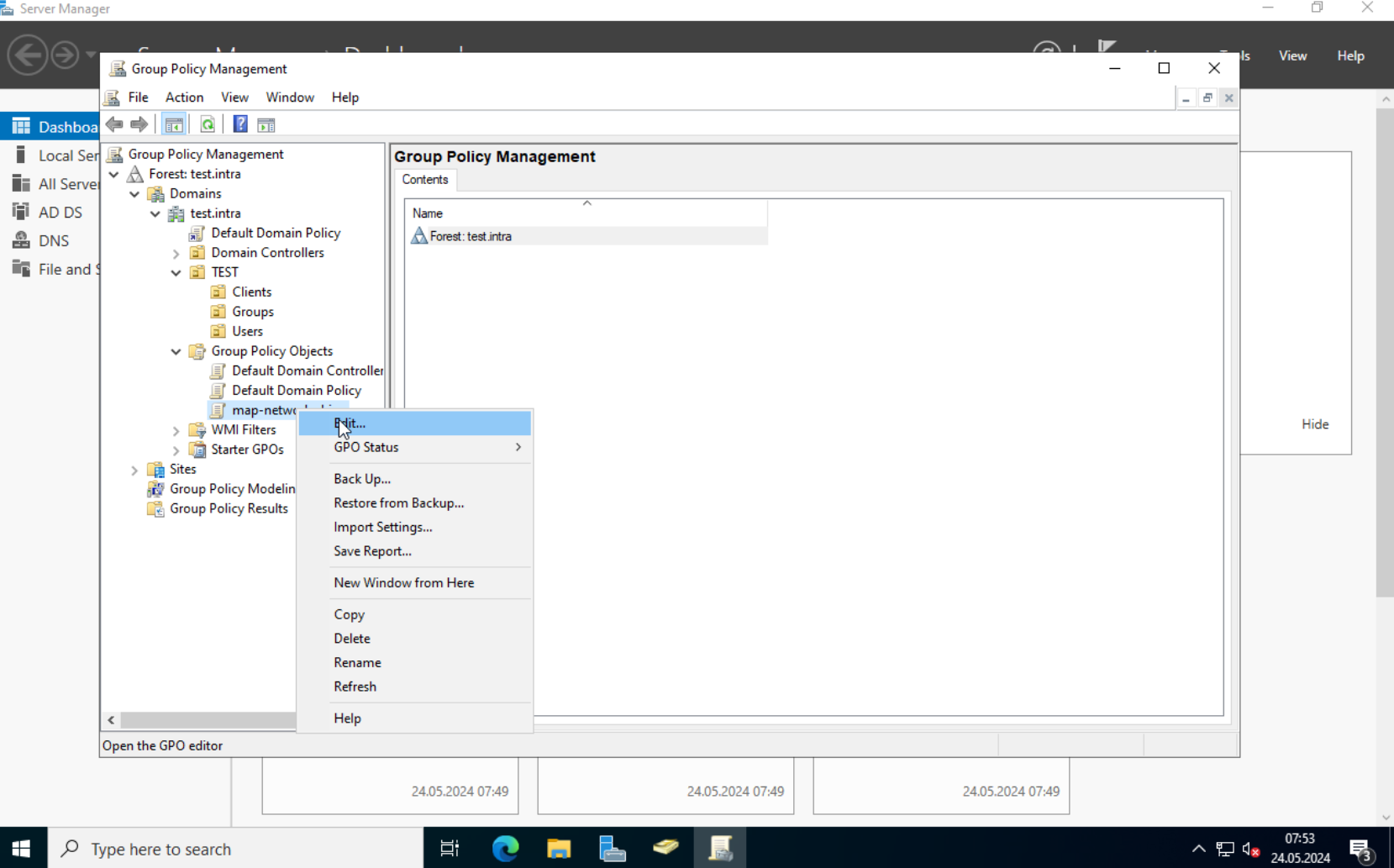Choose Save Report... entry

(x=415, y=551)
